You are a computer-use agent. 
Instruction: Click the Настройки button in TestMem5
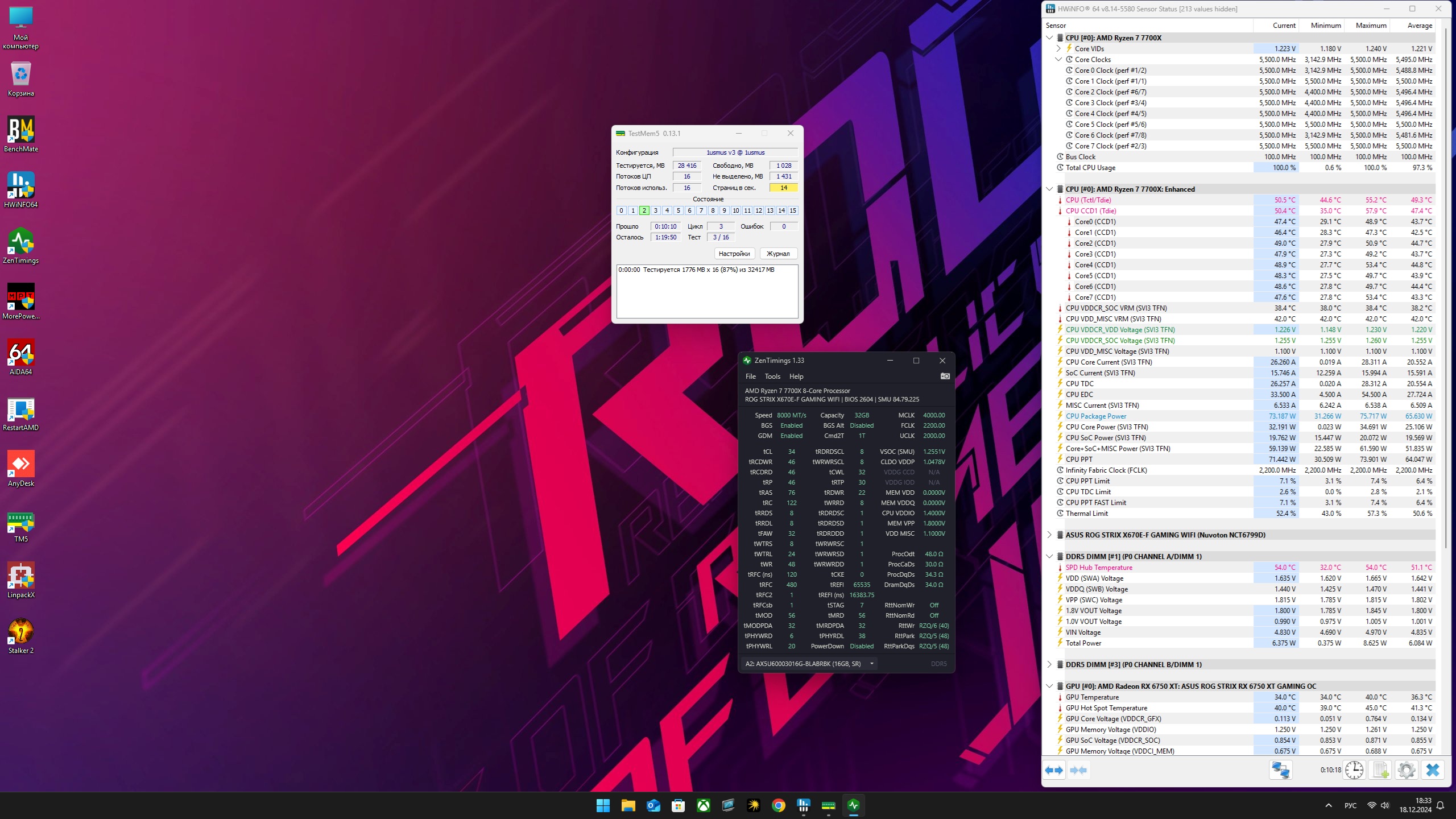tap(734, 254)
